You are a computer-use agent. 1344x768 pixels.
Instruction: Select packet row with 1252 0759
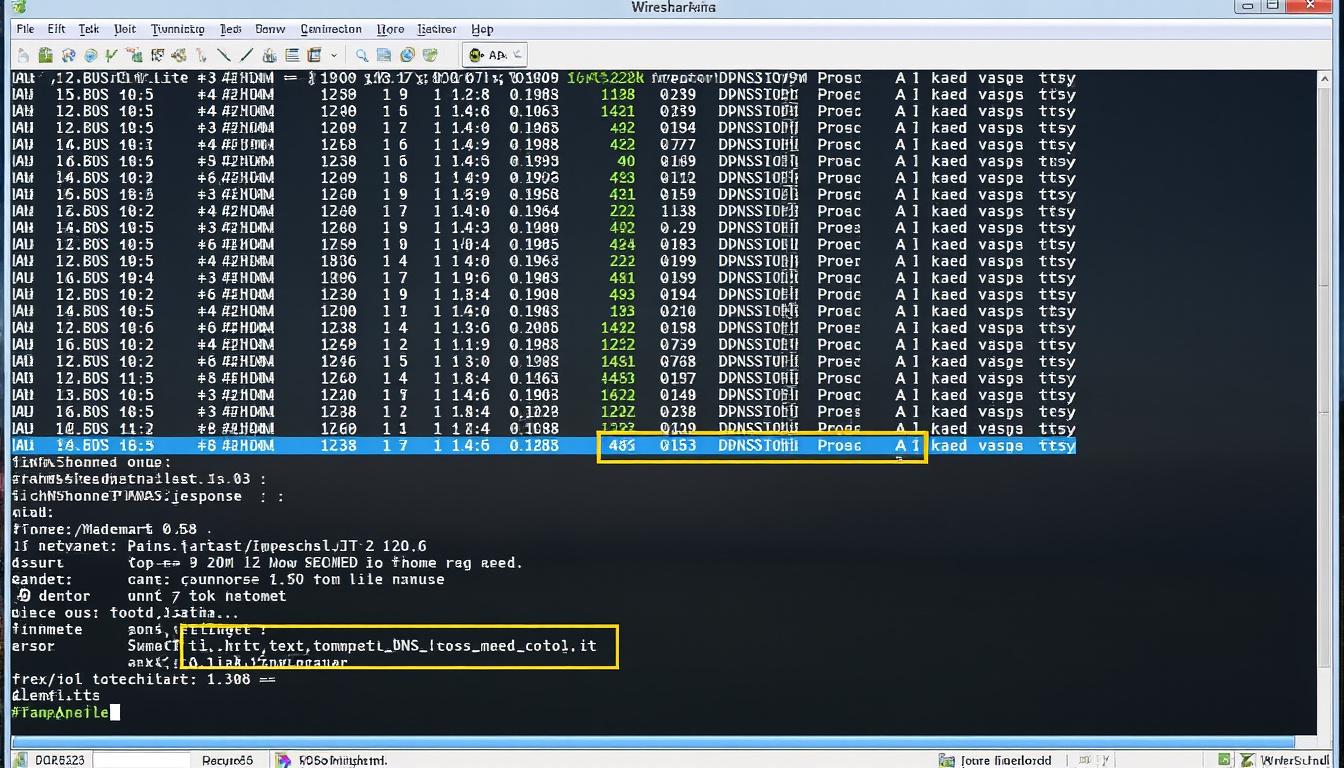[543, 345]
